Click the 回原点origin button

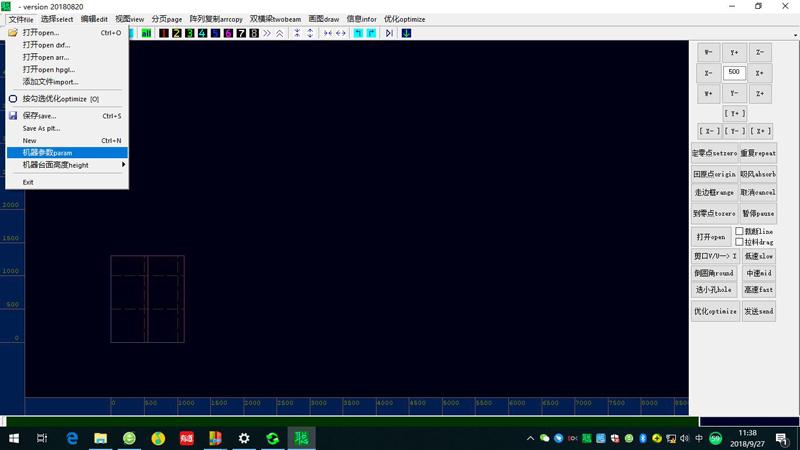tap(714, 174)
